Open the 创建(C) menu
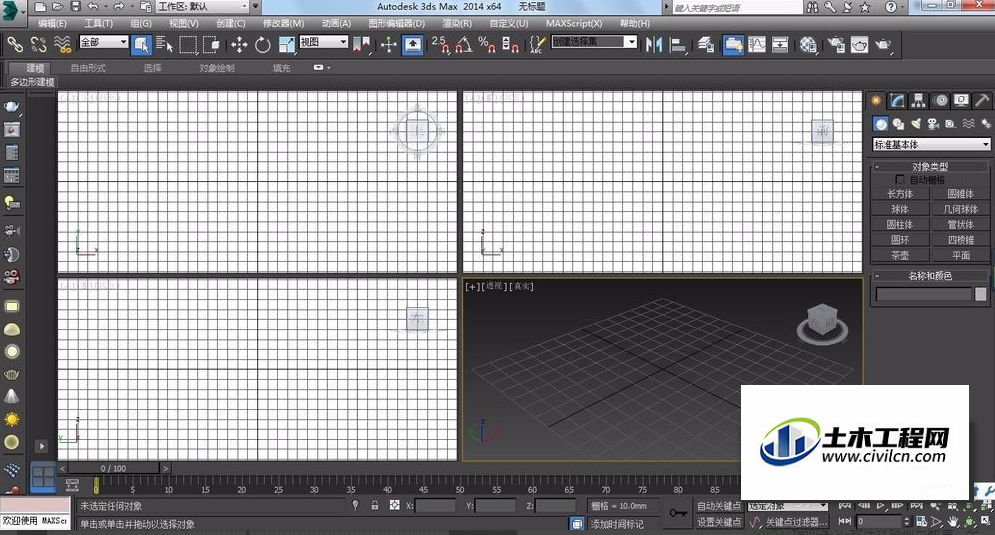The image size is (995, 535). (x=230, y=23)
